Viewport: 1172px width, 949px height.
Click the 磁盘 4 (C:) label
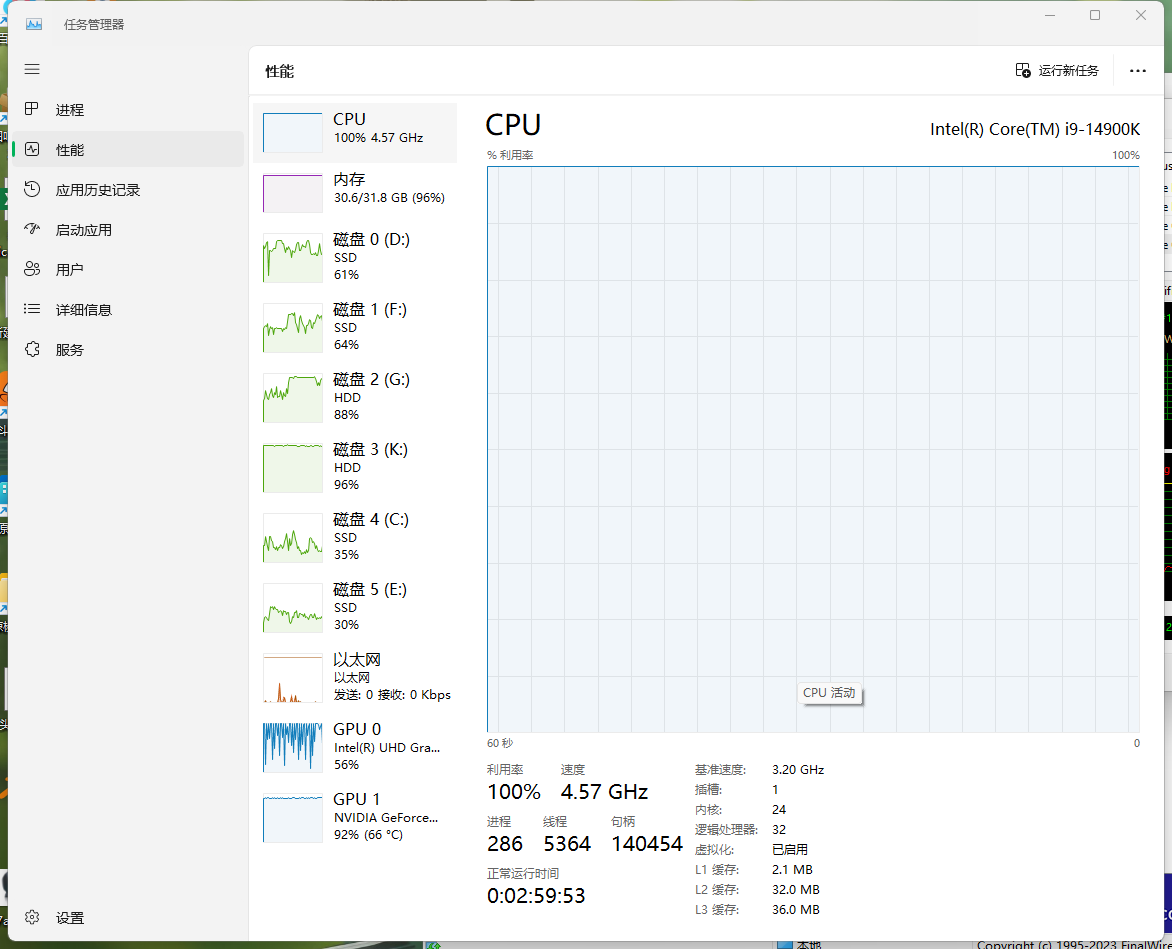pos(371,519)
